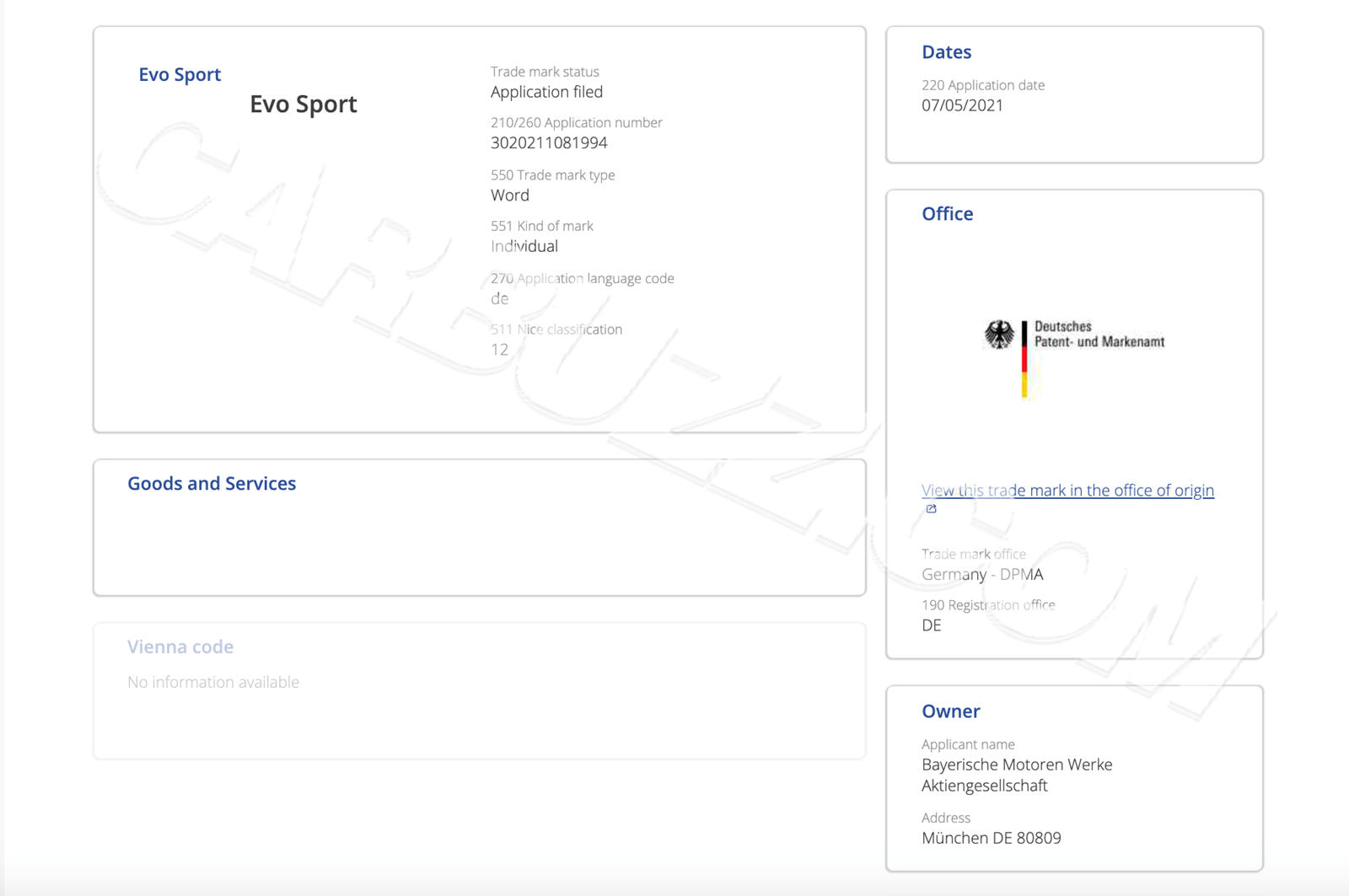Screen dimensions: 1349x896
Task: Click the external link icon under the office link
Action: [x=931, y=509]
